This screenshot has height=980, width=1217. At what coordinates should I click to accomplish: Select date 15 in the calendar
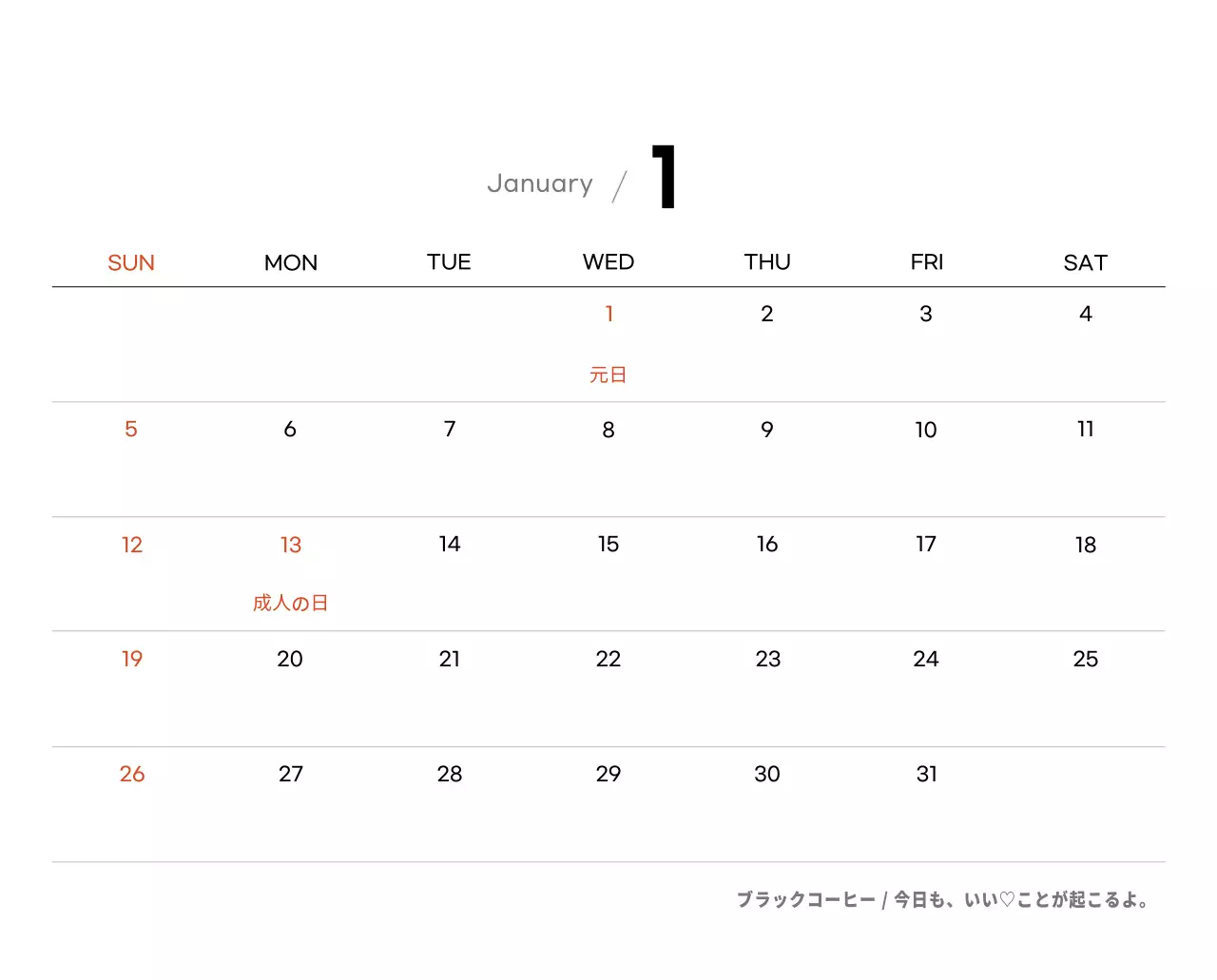608,545
